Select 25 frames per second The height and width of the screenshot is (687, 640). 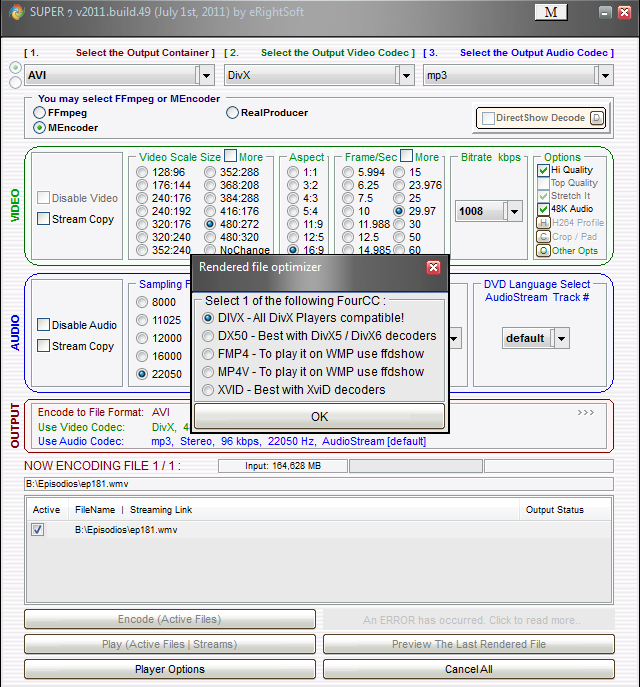pyautogui.click(x=399, y=198)
